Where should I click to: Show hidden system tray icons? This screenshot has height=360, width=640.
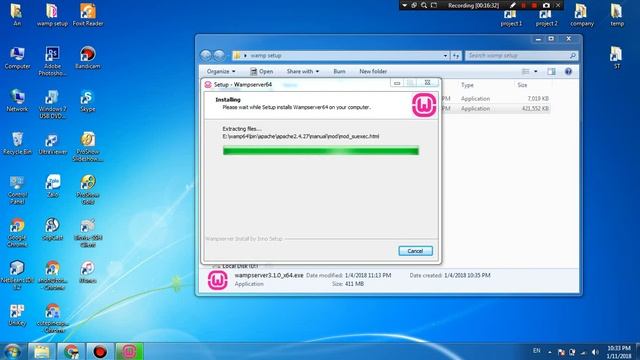(549, 352)
